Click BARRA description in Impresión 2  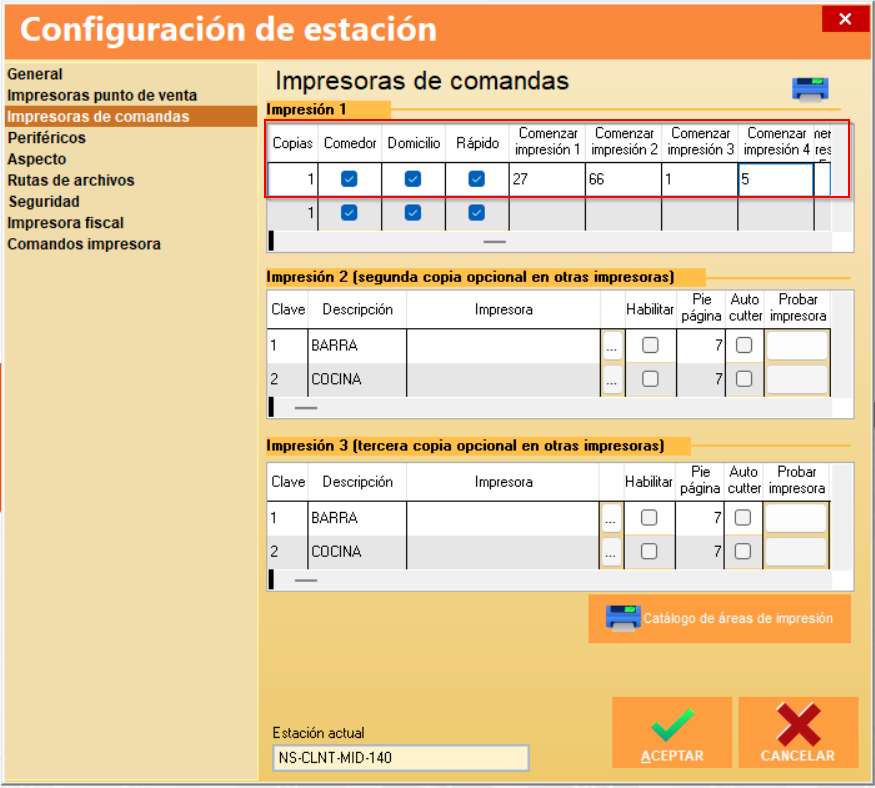pos(357,346)
